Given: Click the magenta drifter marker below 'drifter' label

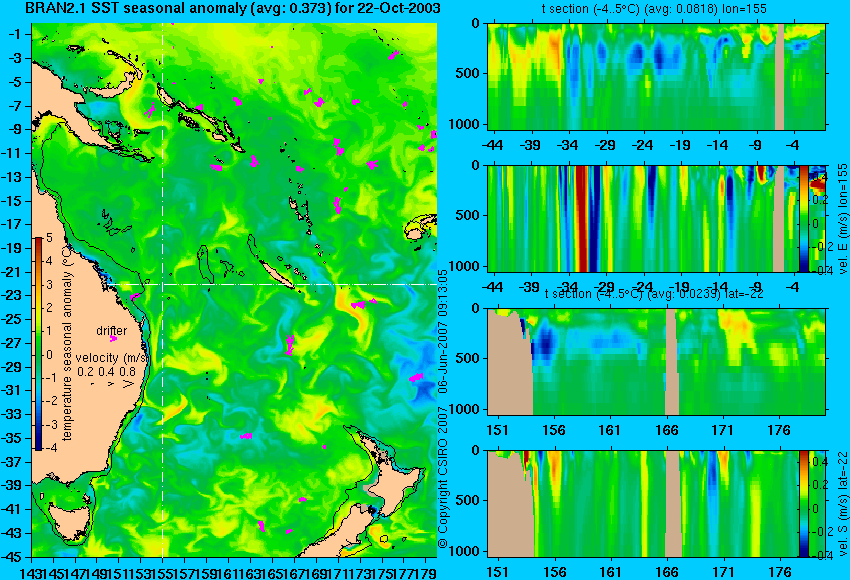Looking at the screenshot, I should pyautogui.click(x=113, y=339).
